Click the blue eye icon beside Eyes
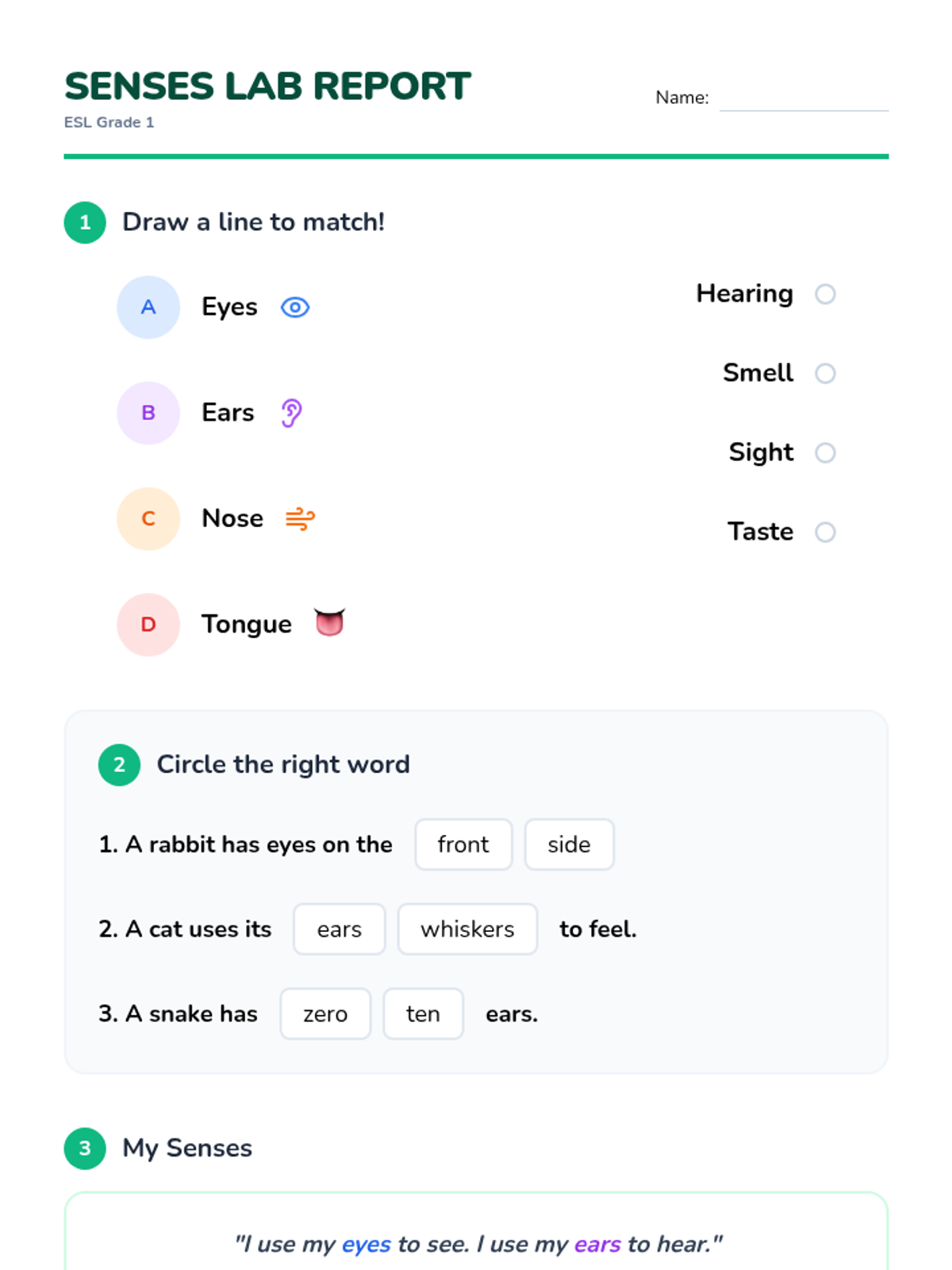 [x=295, y=307]
